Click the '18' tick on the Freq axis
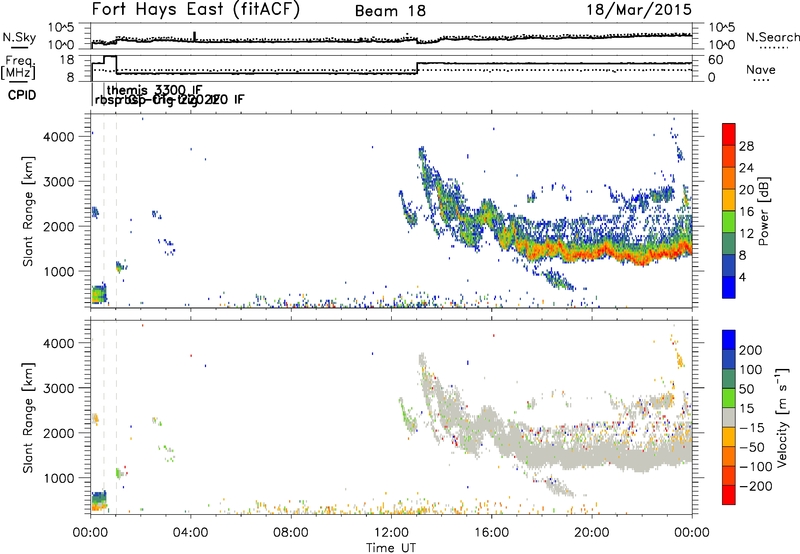 coord(67,60)
